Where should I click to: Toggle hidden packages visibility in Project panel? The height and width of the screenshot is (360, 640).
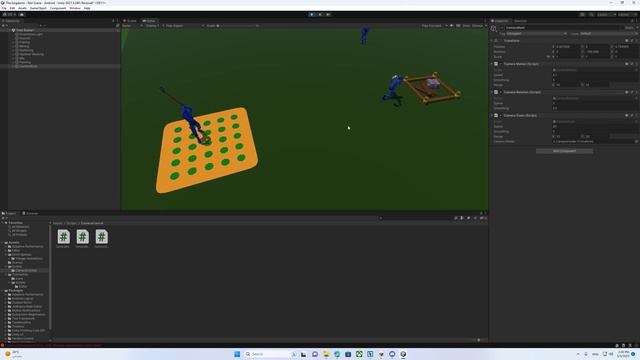click(x=482, y=218)
